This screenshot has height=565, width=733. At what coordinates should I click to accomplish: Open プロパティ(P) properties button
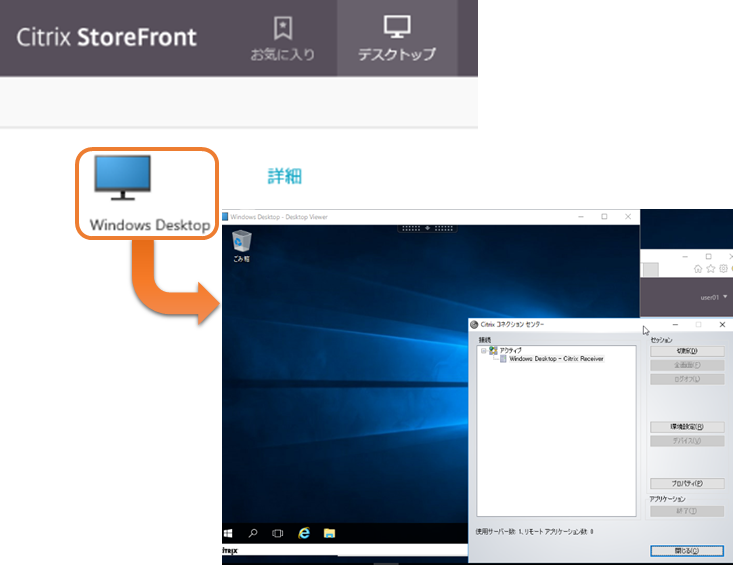coord(687,483)
